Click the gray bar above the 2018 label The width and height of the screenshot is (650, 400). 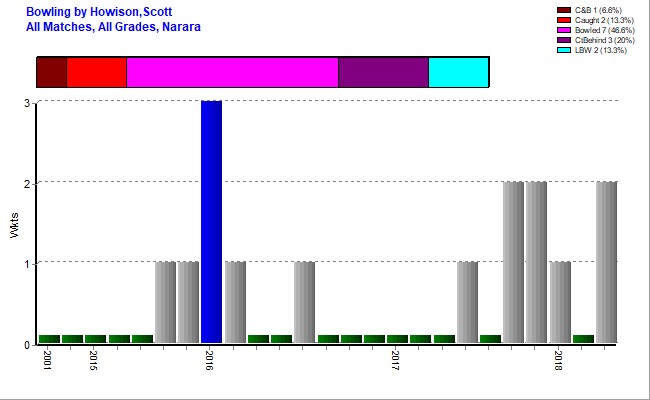(x=560, y=302)
